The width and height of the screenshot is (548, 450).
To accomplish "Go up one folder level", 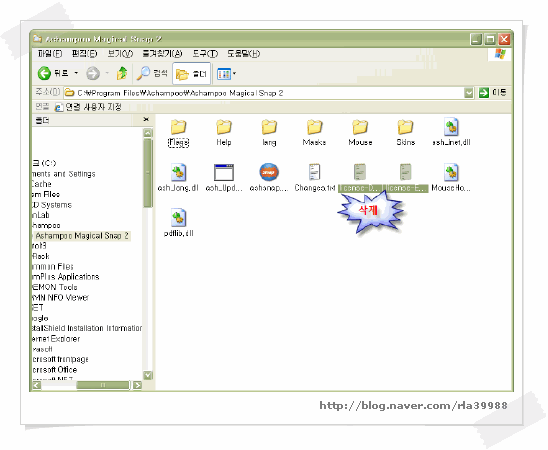I will point(122,73).
